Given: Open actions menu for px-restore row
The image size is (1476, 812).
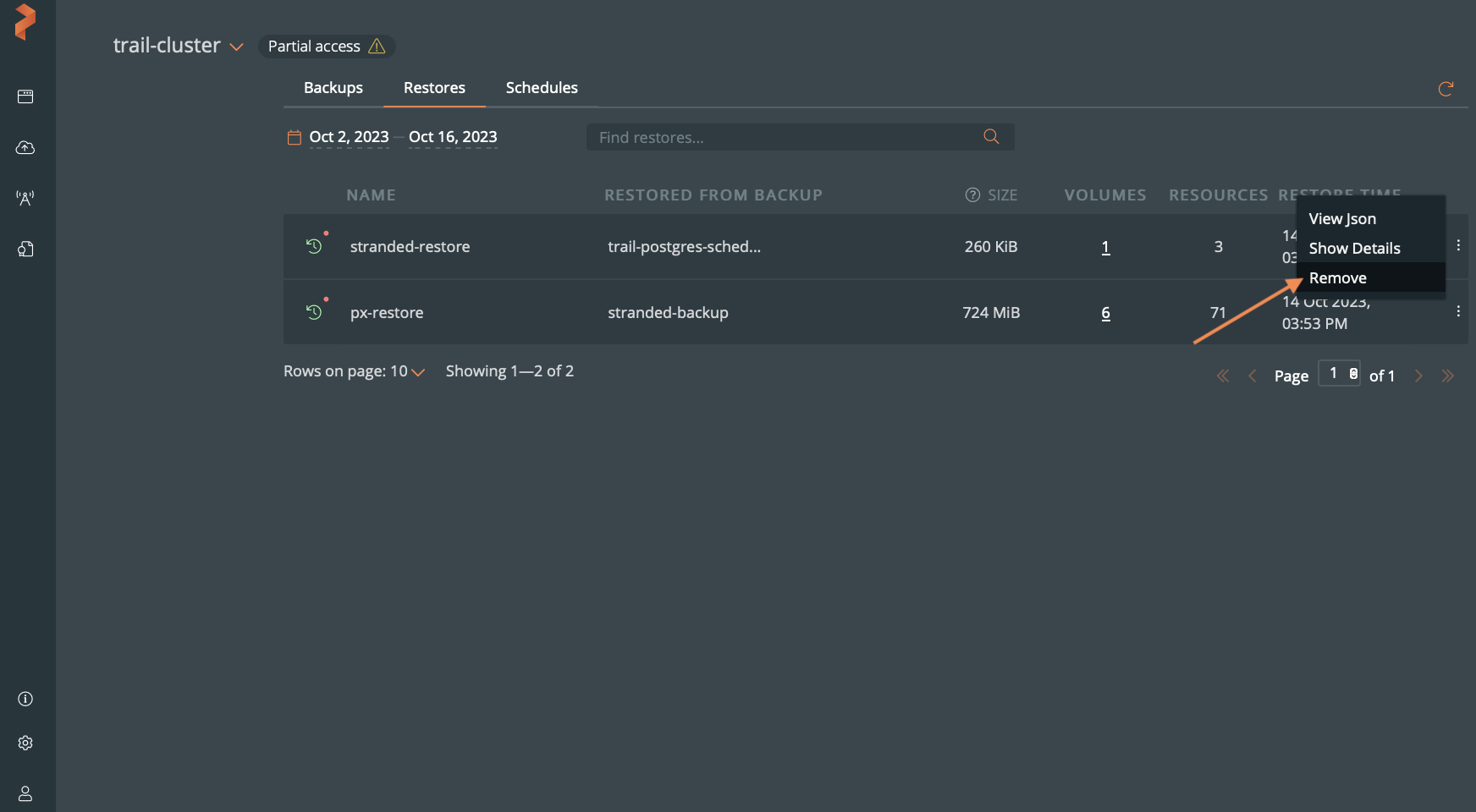Looking at the screenshot, I should [x=1457, y=311].
